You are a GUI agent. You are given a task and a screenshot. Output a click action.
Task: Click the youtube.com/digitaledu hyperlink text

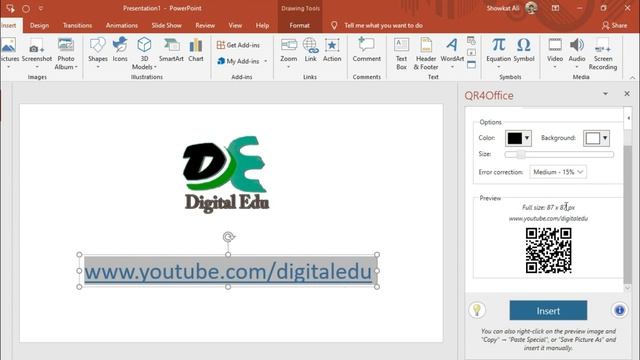coord(228,271)
